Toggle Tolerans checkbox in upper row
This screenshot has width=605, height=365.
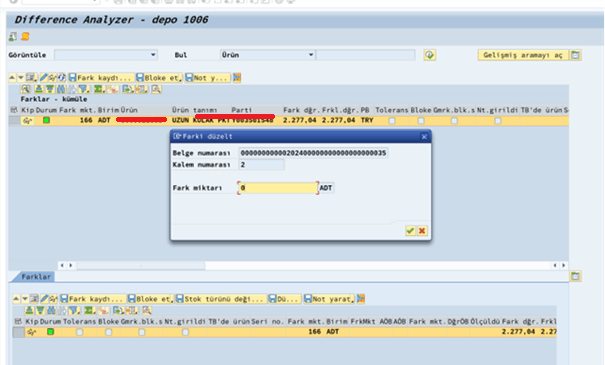point(392,121)
